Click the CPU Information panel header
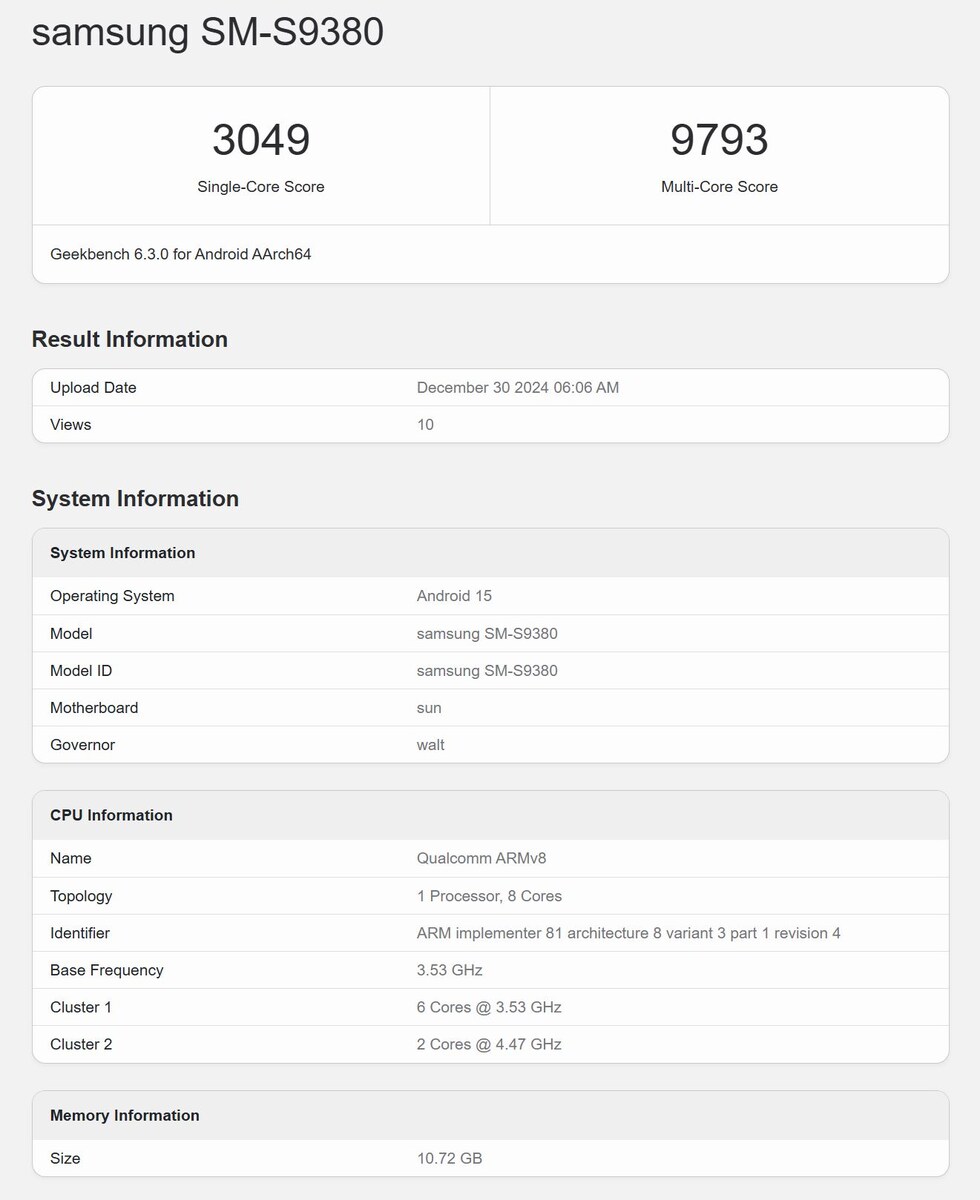This screenshot has height=1200, width=980. coord(111,815)
